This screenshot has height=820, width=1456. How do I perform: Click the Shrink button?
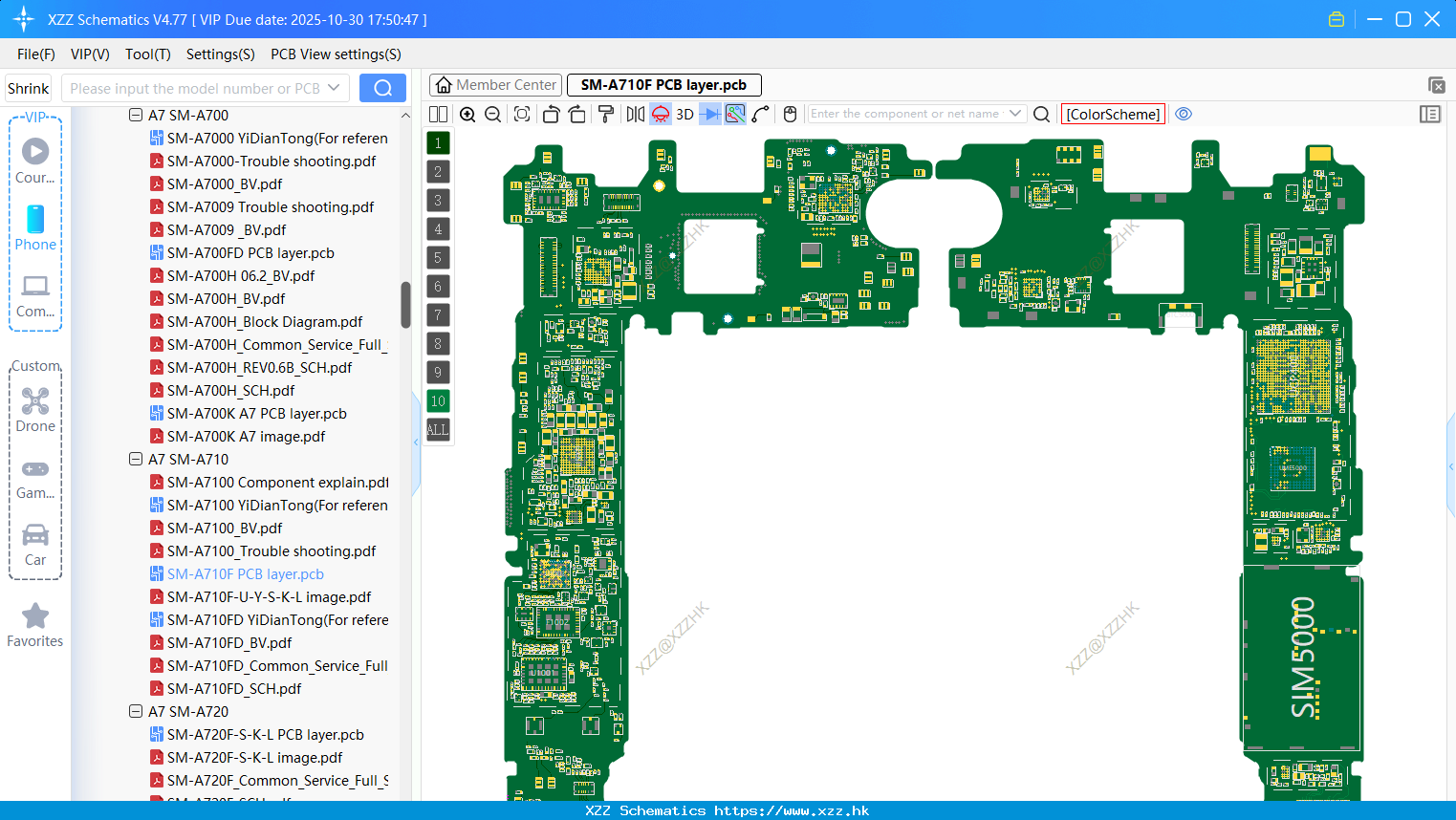[x=29, y=88]
